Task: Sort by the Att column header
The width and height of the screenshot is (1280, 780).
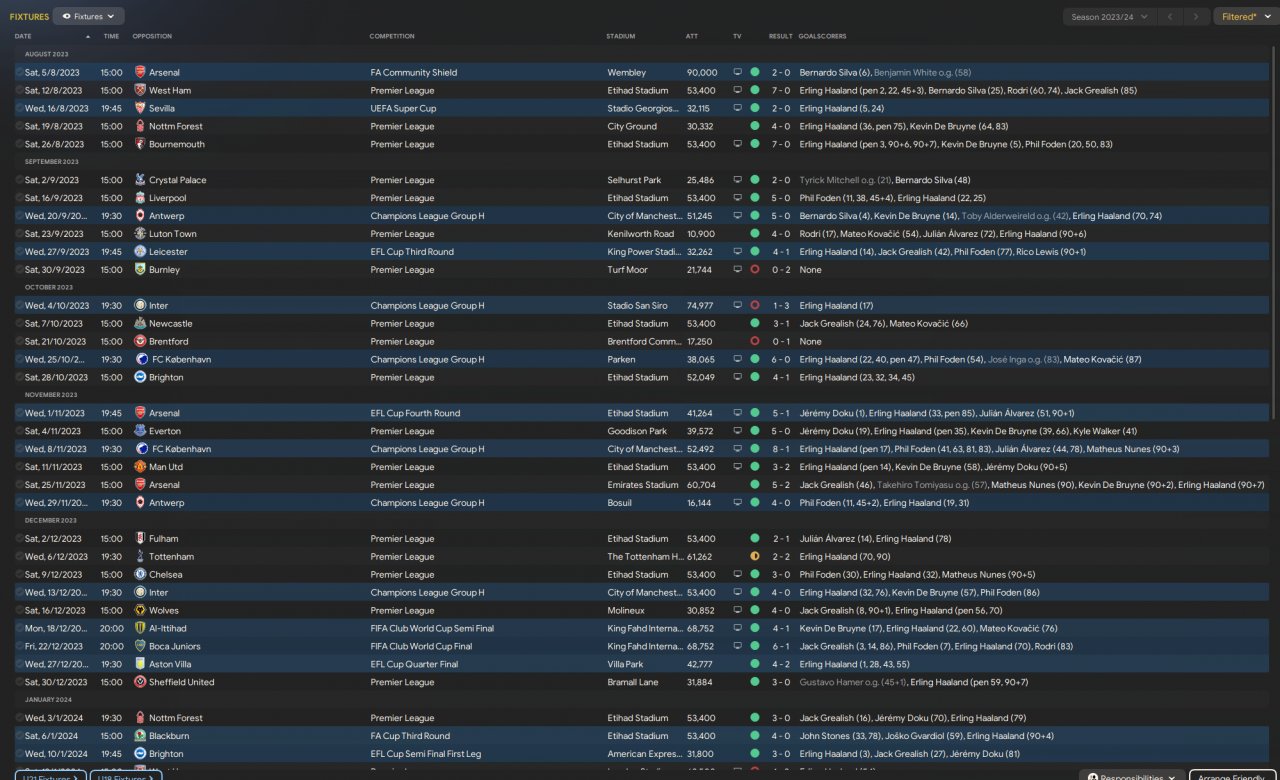Action: click(692, 36)
